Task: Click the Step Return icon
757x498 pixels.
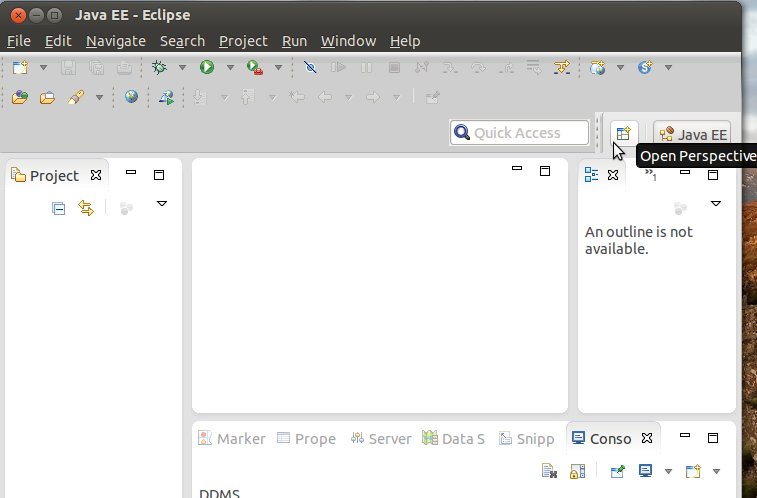Action: [x=506, y=68]
